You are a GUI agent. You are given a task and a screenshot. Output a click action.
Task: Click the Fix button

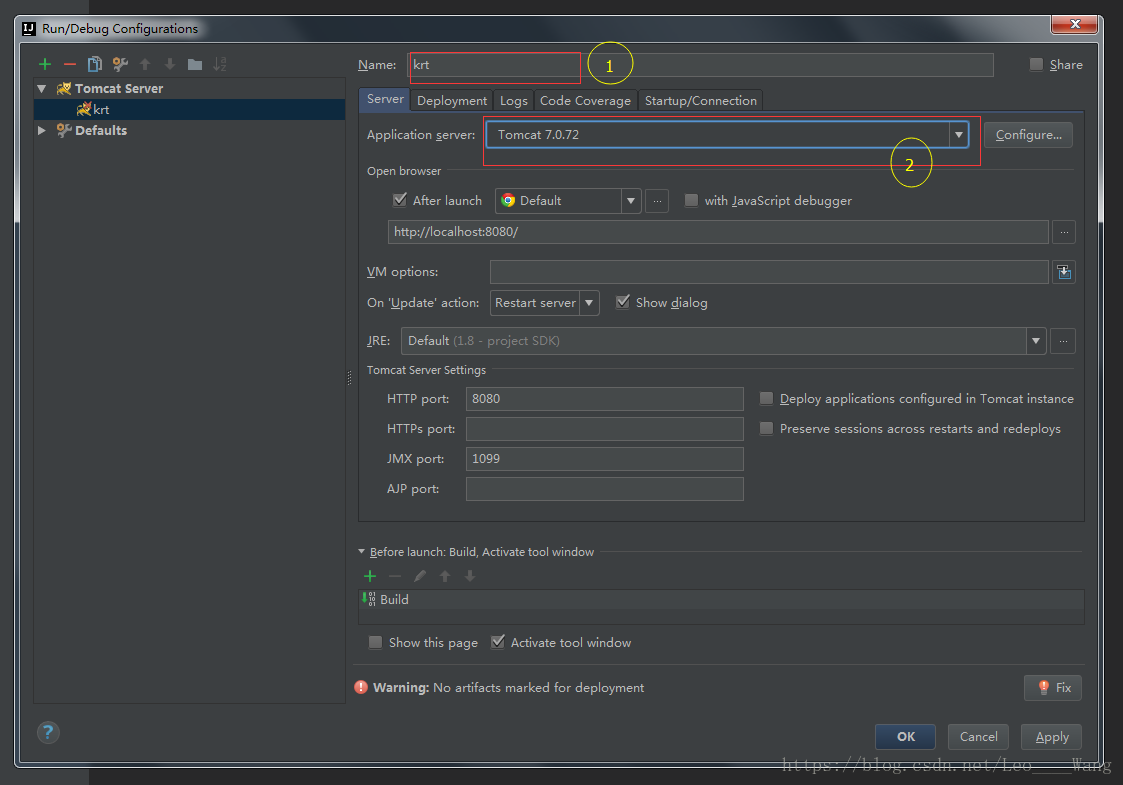coord(1053,688)
